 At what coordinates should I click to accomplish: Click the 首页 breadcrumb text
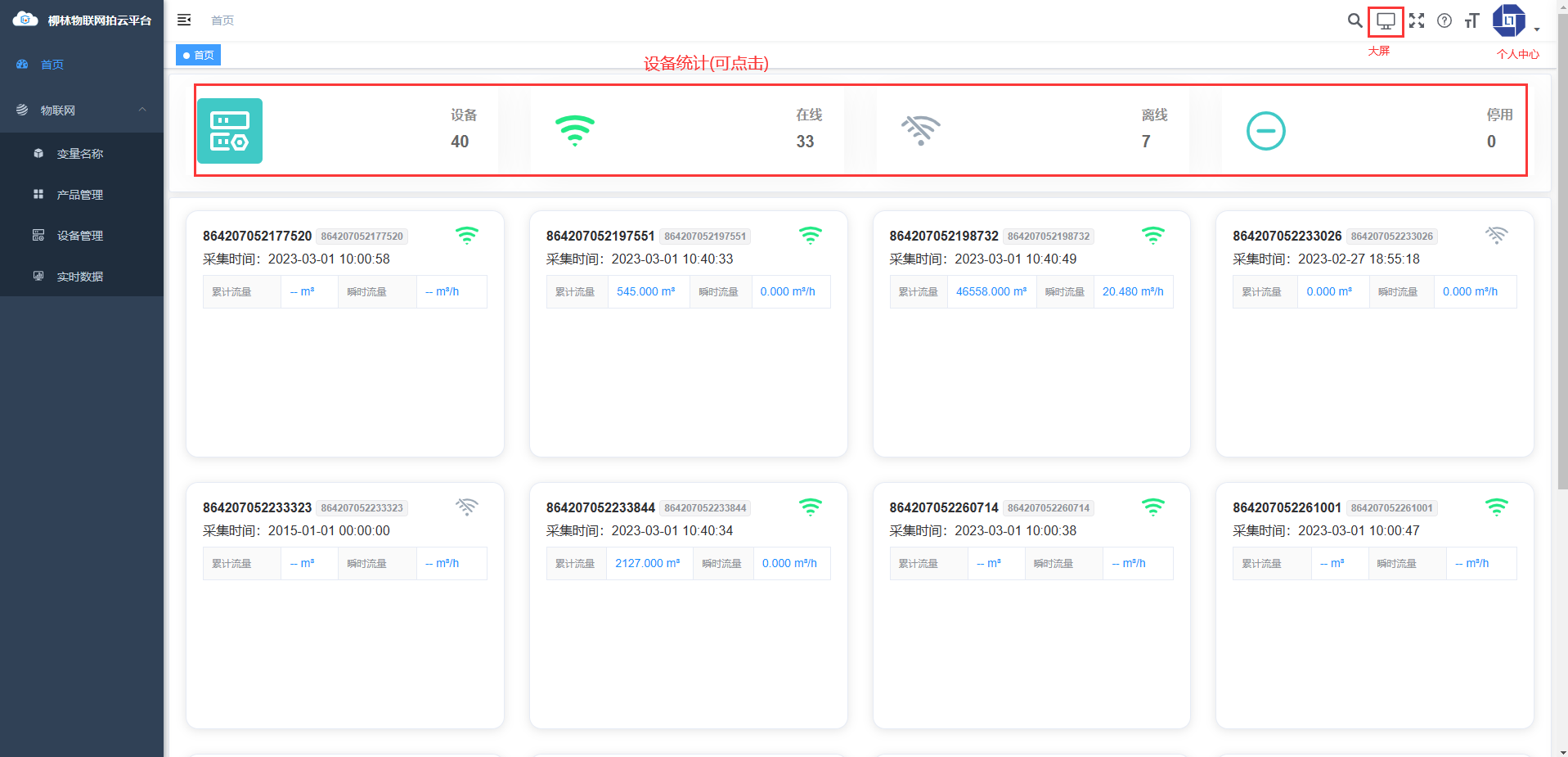(222, 20)
